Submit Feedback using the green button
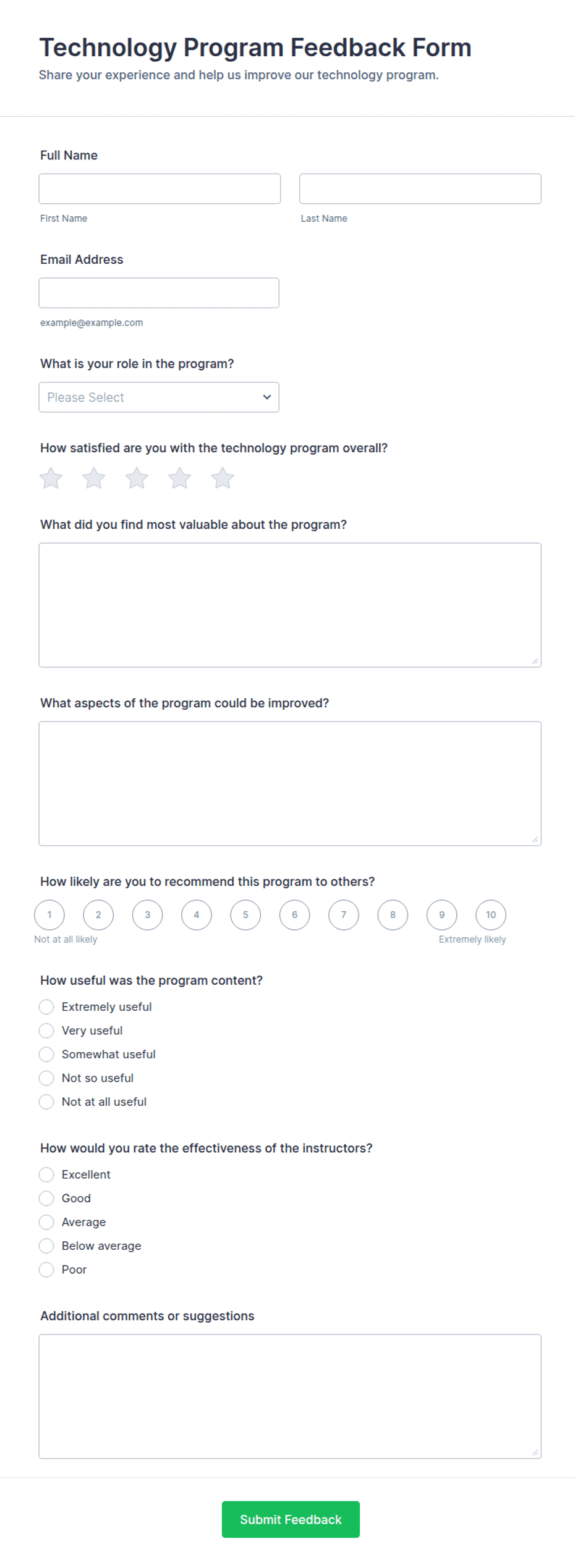 291,1519
